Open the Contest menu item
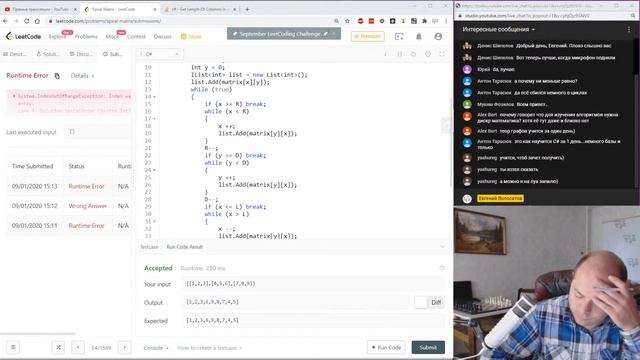The width and height of the screenshot is (640, 360). coord(136,36)
